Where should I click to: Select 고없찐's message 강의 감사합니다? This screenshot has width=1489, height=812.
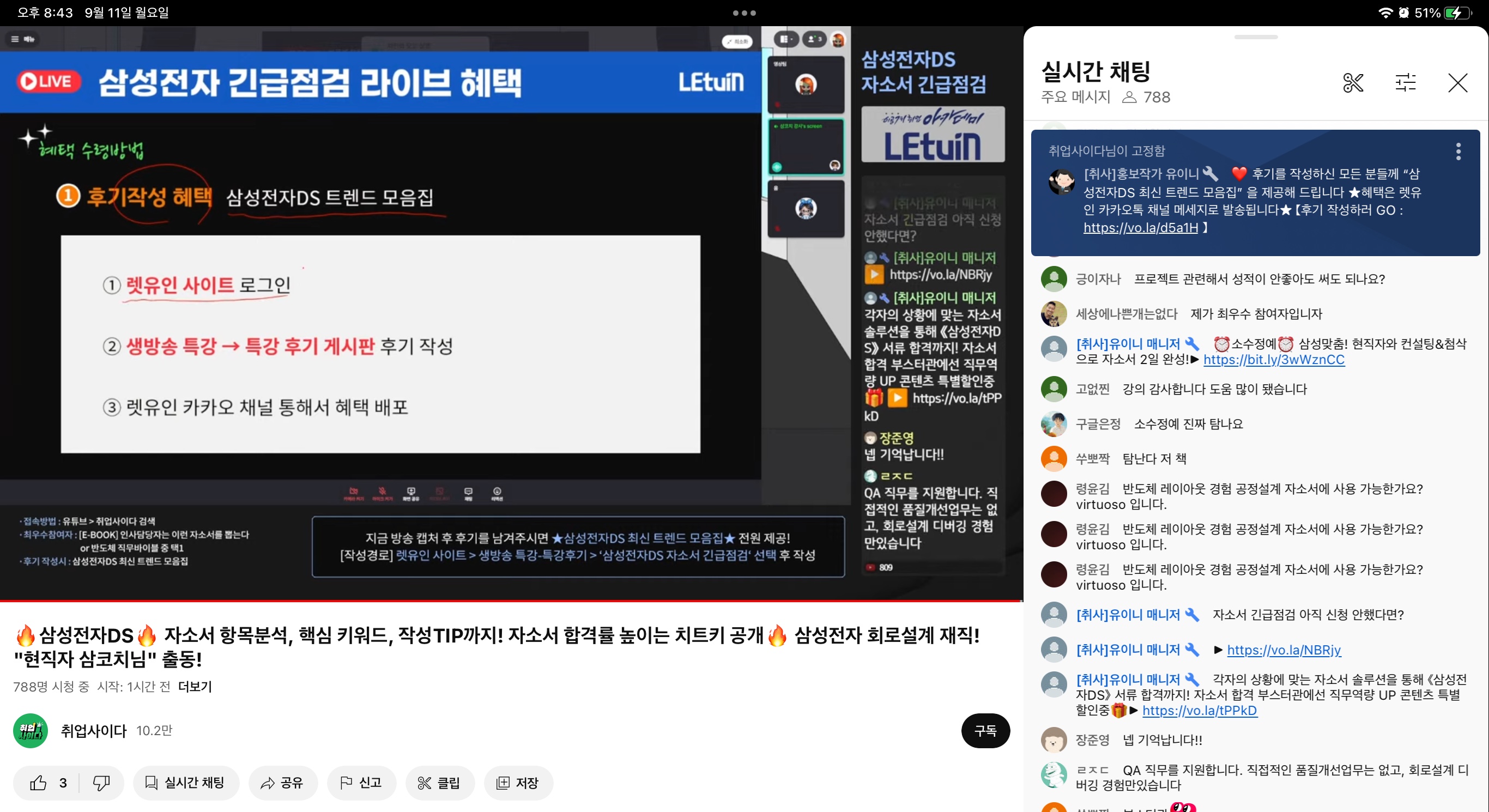pos(1214,389)
